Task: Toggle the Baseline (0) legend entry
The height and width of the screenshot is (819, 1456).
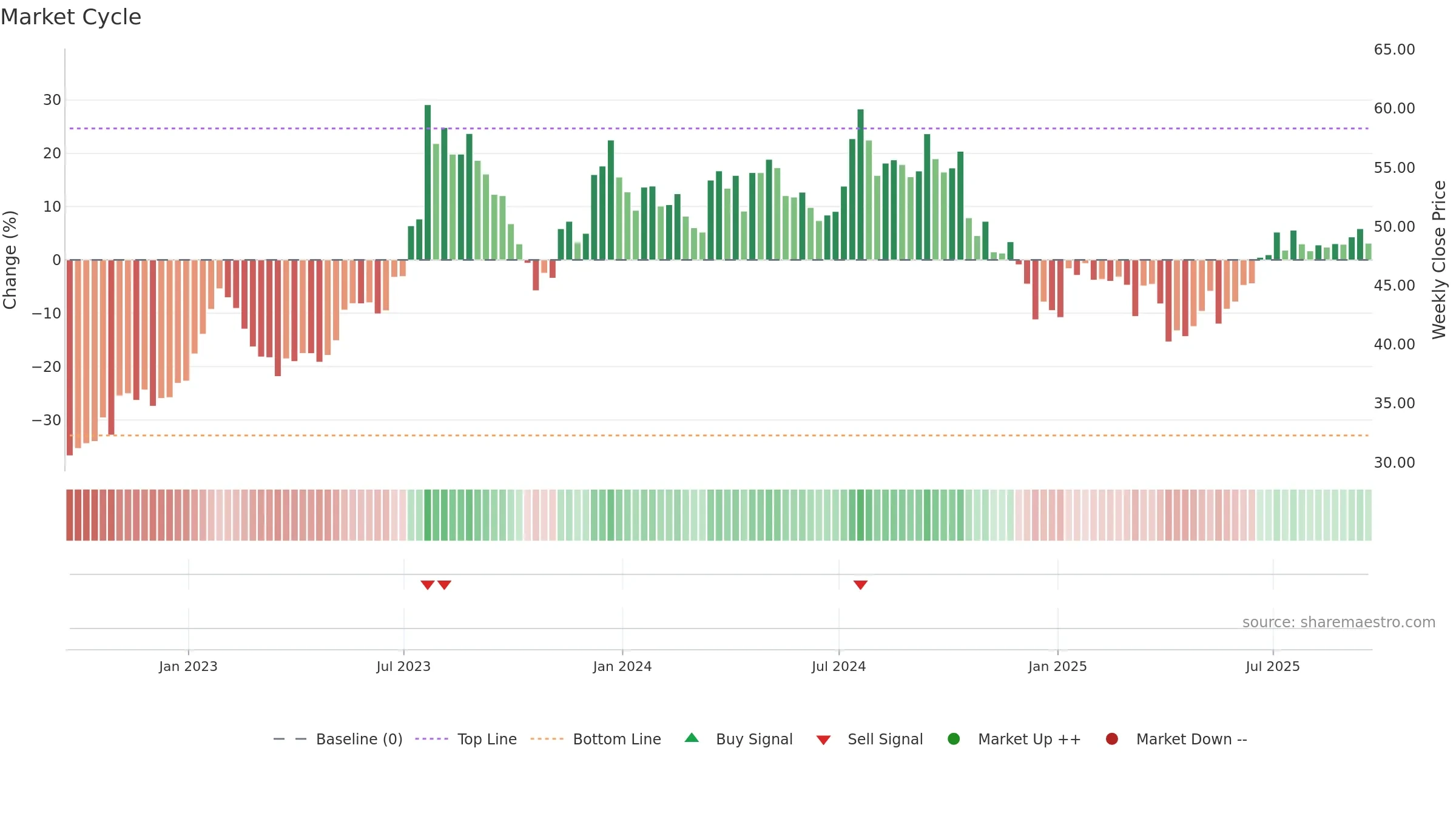Action: pos(338,739)
